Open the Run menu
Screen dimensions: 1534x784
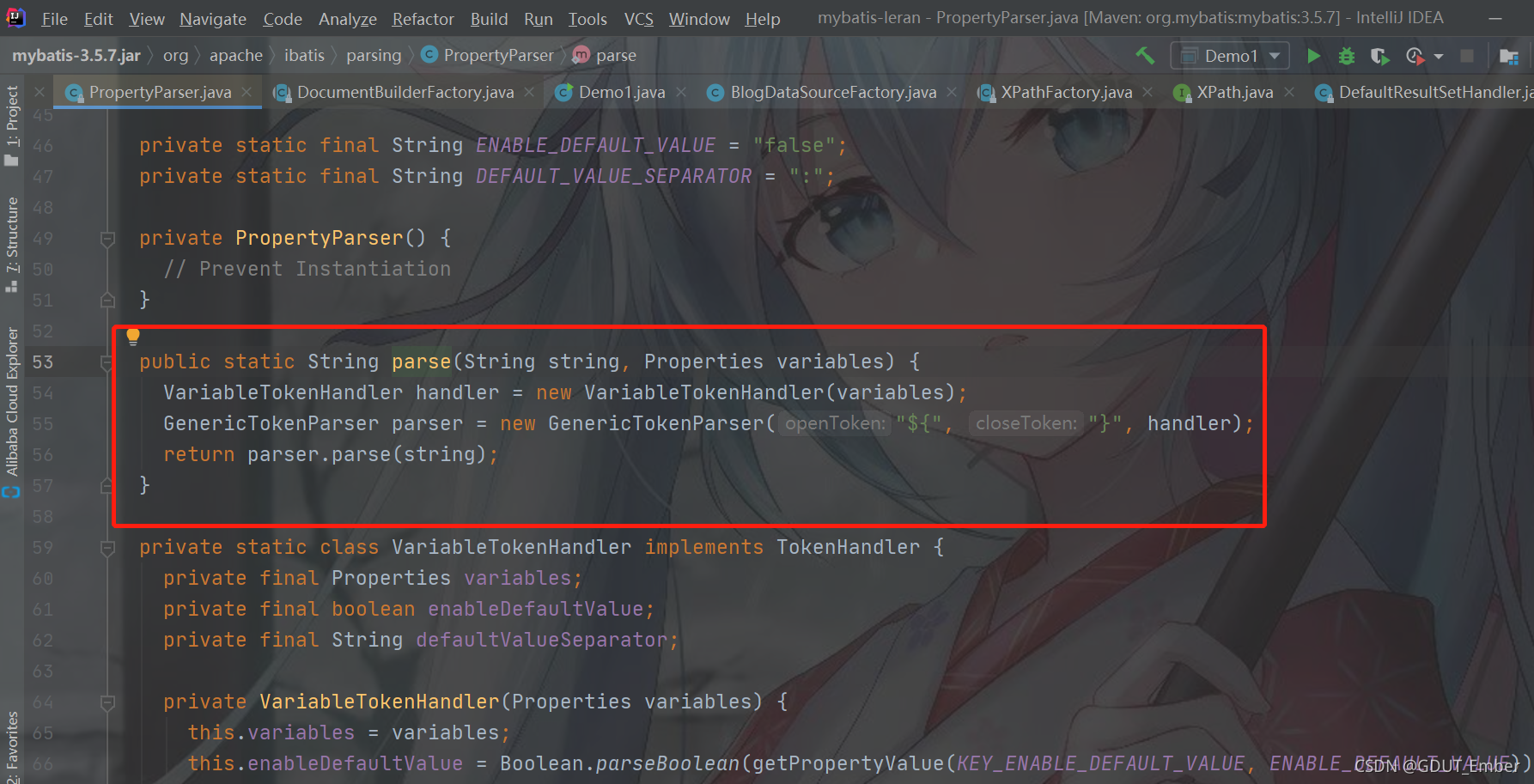pos(539,19)
